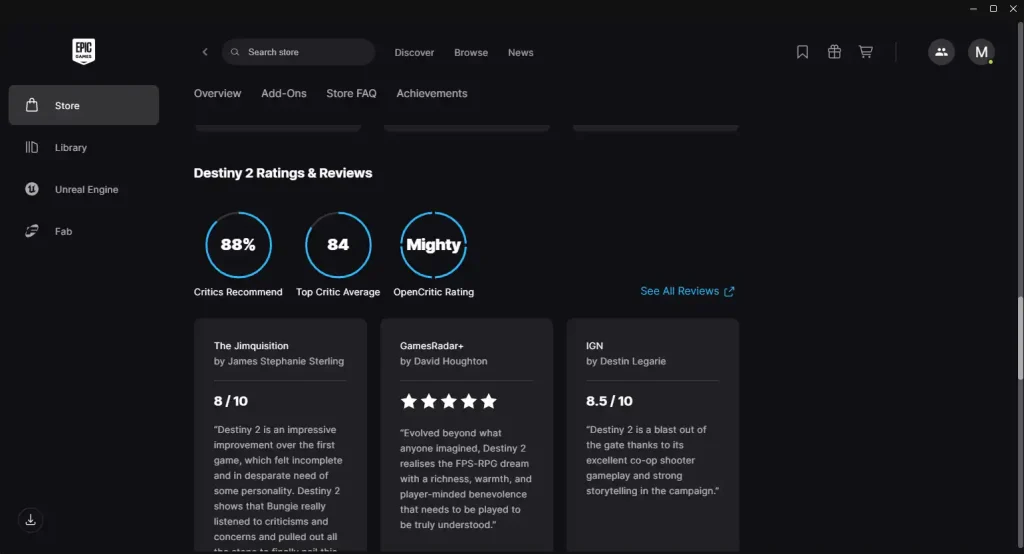
Task: Click into the Search store field
Action: [298, 52]
